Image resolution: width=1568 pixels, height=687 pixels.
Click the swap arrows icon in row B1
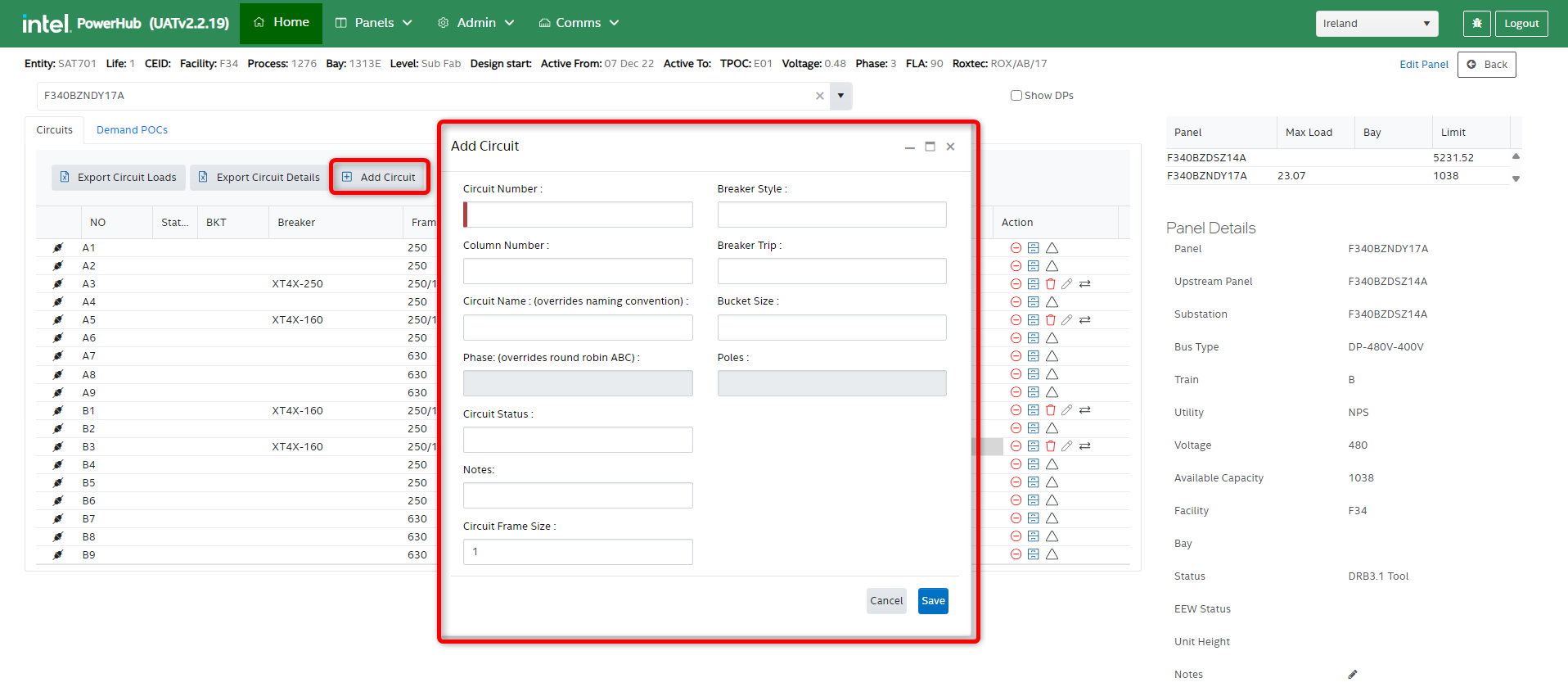1084,410
